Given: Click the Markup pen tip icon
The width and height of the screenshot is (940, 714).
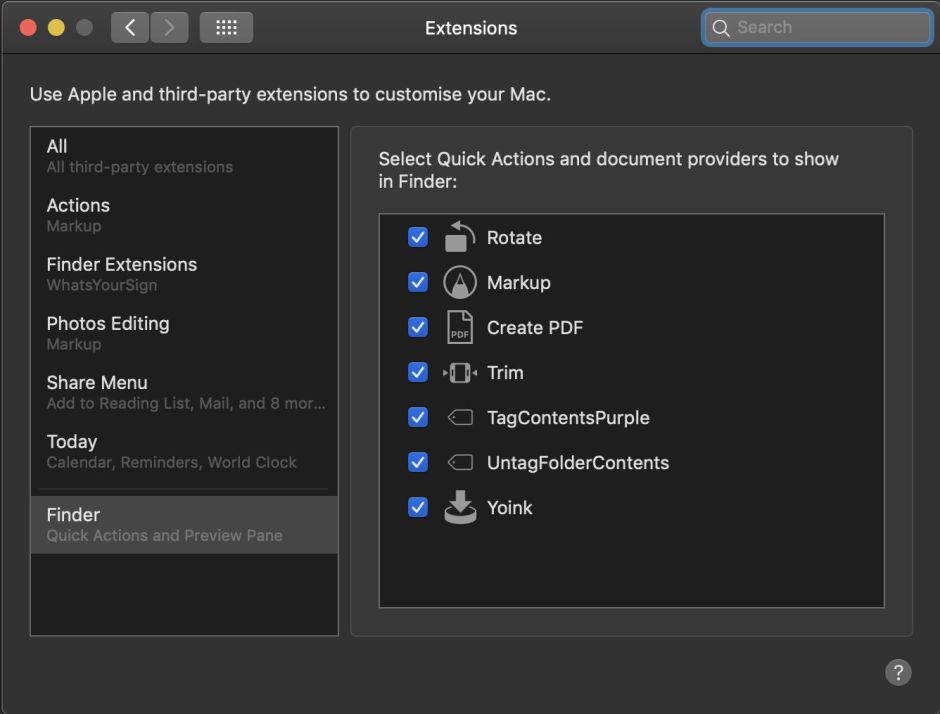Looking at the screenshot, I should click(459, 282).
